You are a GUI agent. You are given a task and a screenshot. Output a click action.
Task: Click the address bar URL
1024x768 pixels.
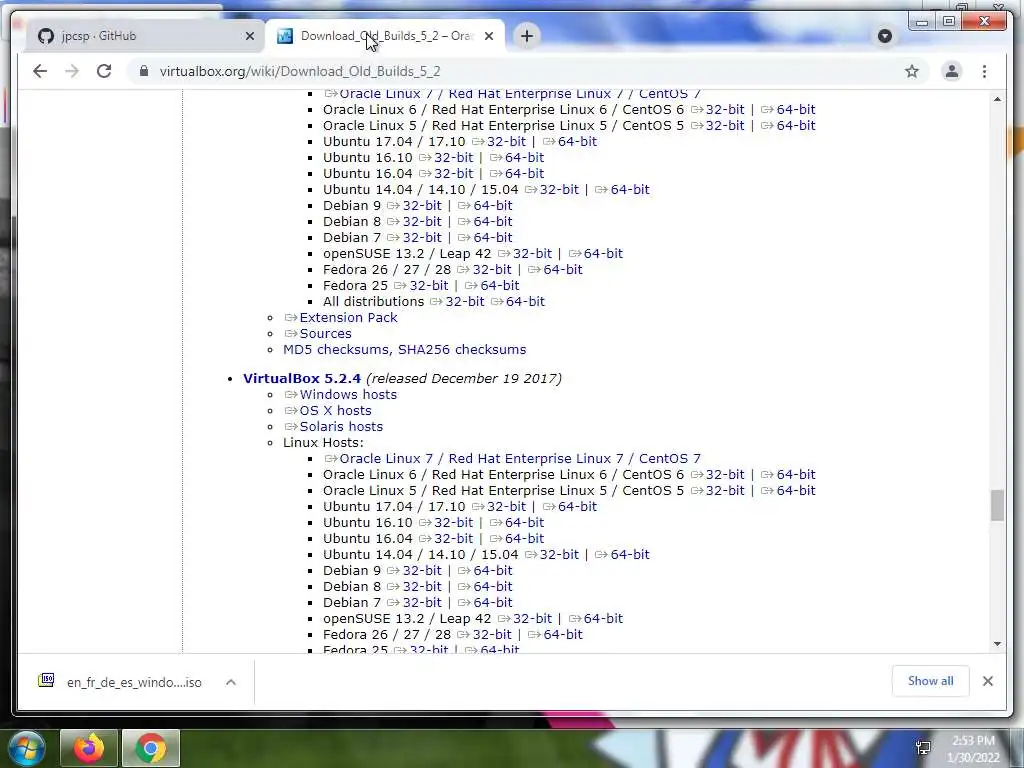click(300, 71)
